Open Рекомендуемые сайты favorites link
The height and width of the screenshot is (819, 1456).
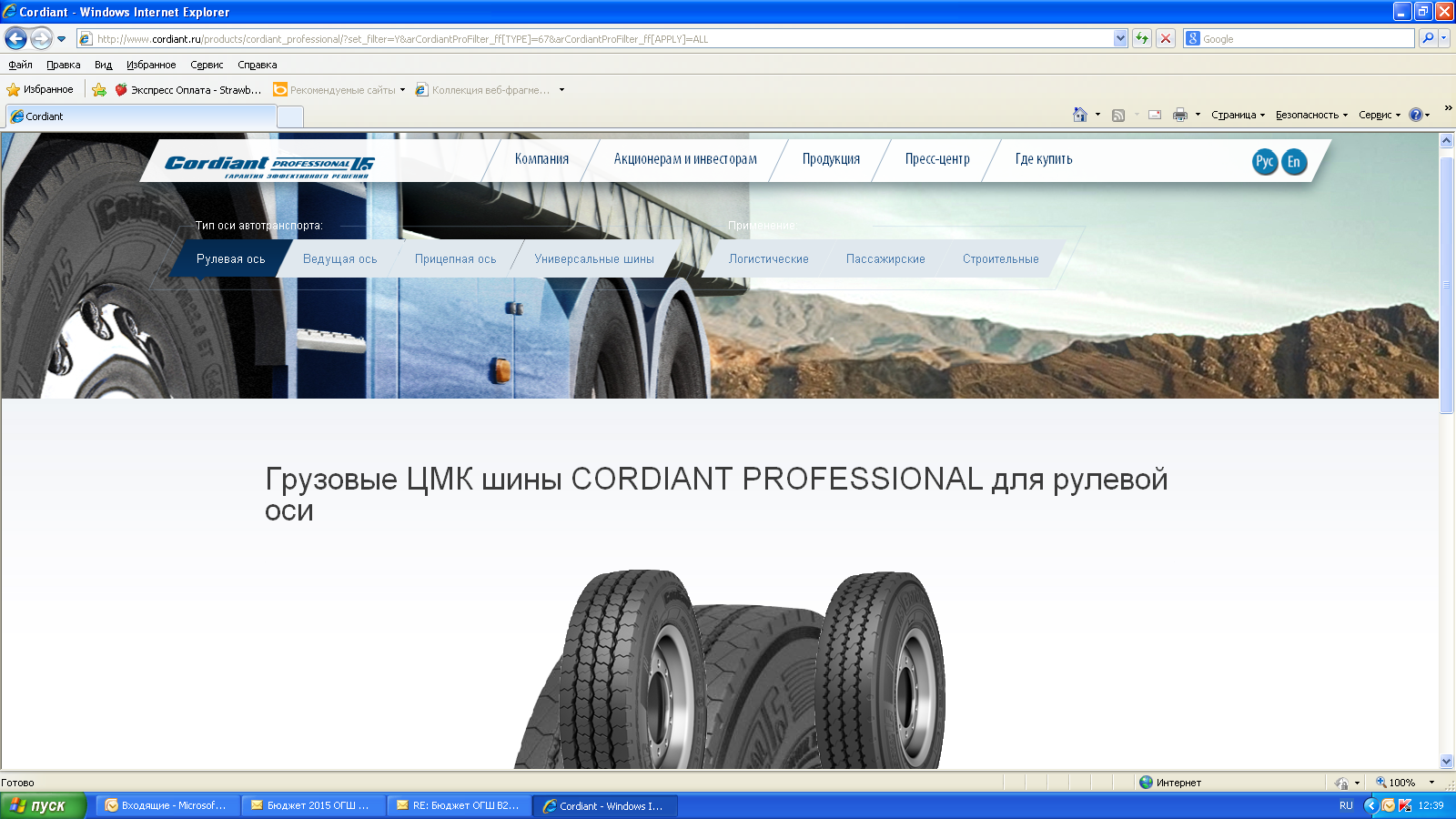pos(339,89)
